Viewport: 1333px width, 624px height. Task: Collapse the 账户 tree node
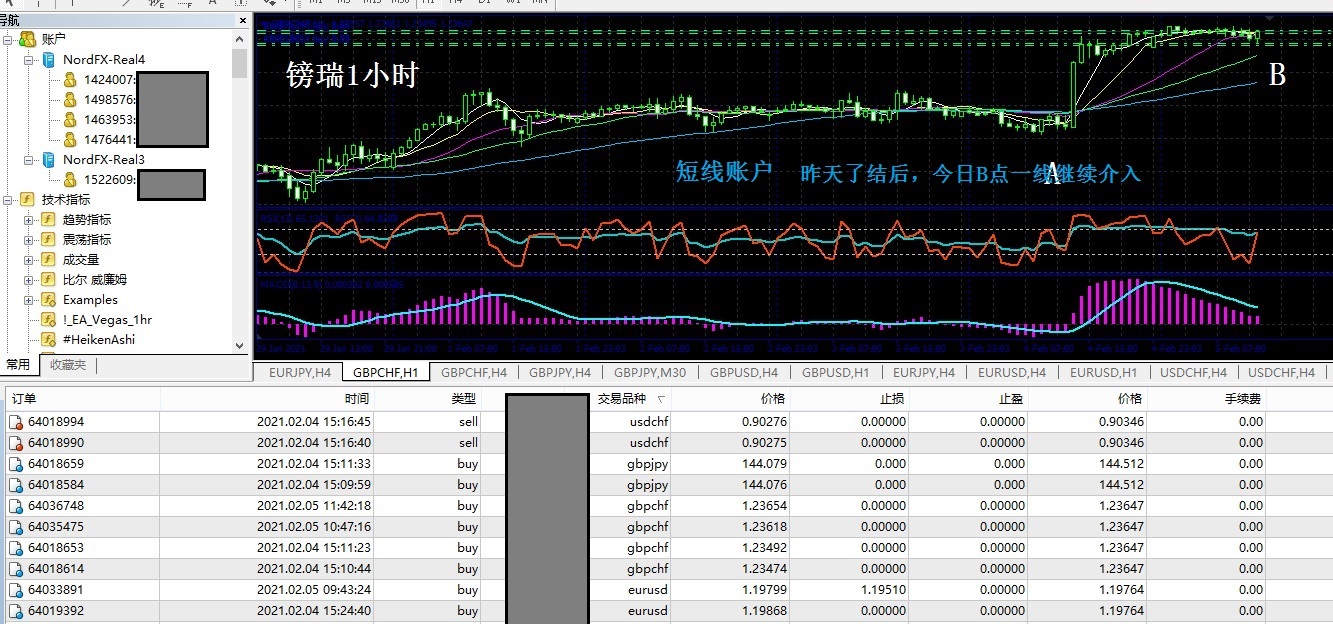[8, 39]
